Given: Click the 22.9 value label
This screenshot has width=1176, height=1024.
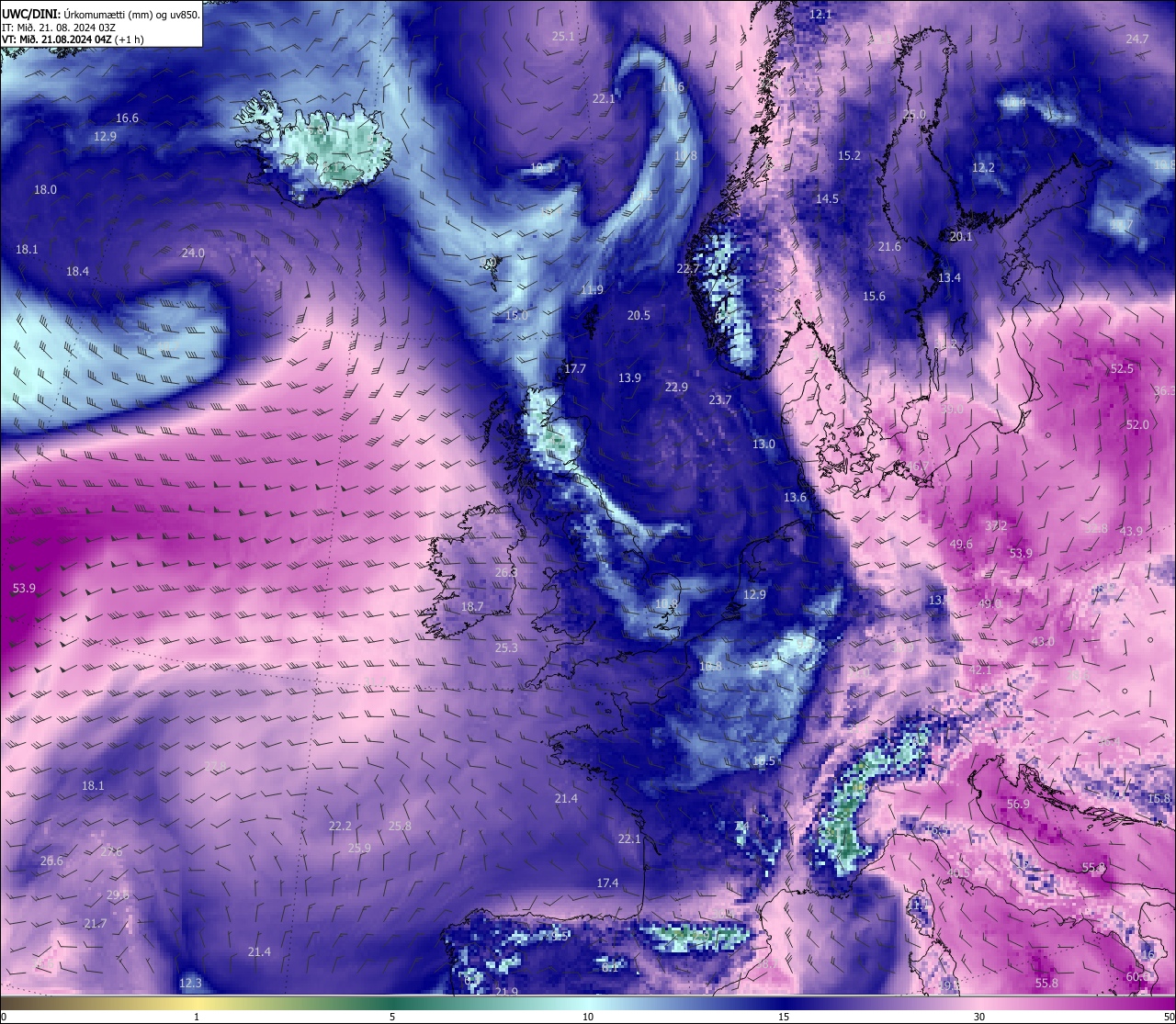Looking at the screenshot, I should (x=676, y=388).
